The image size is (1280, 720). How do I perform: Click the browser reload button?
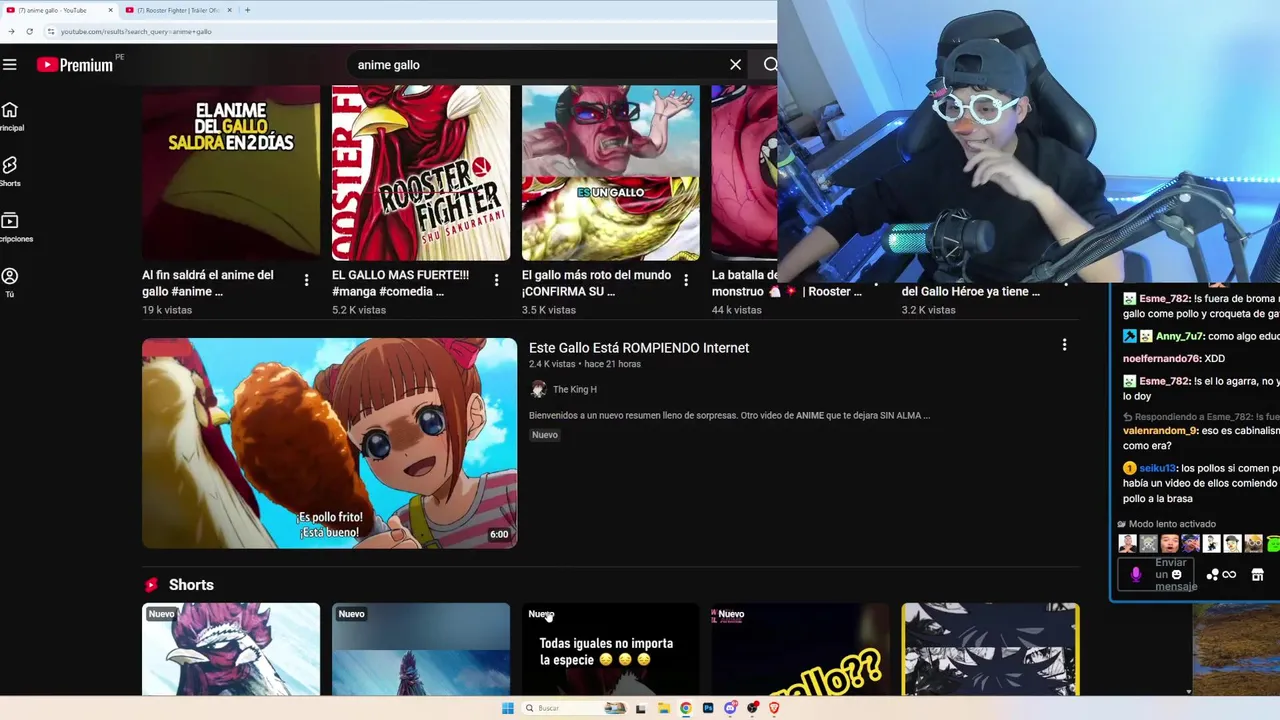[x=29, y=31]
